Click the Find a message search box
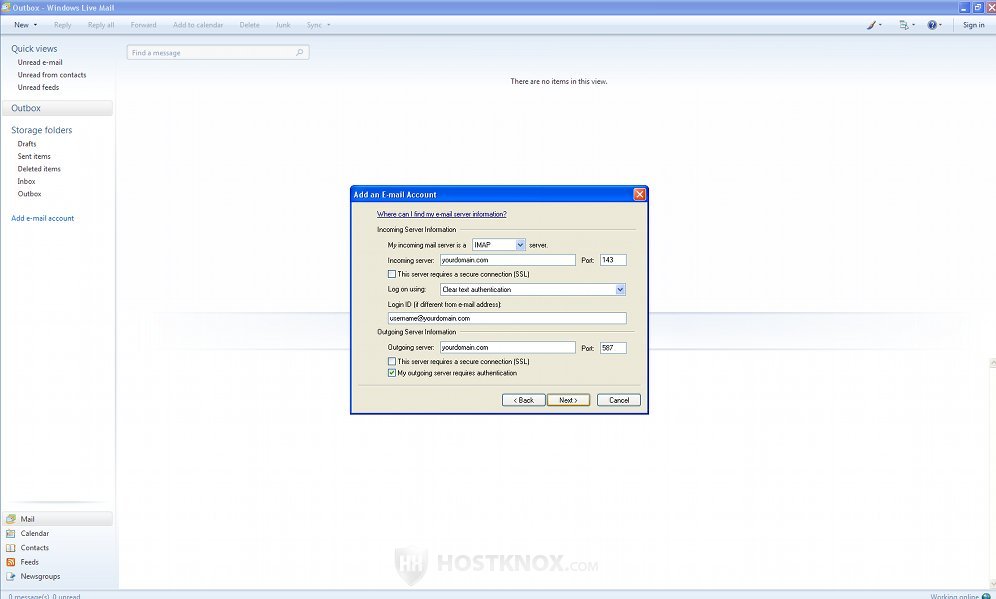This screenshot has height=599, width=996. click(x=218, y=52)
